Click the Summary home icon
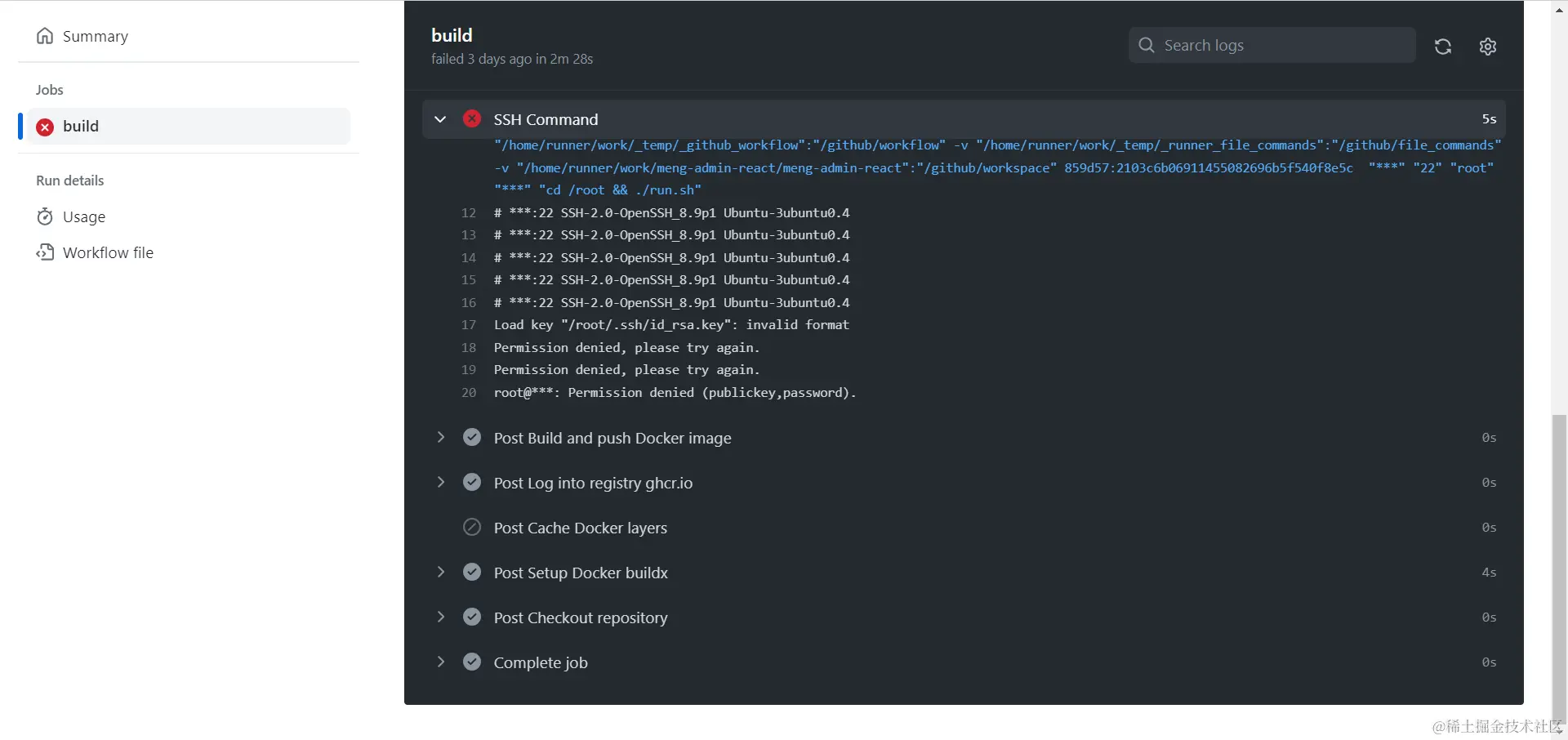Viewport: 1568px width, 740px height. [45, 36]
